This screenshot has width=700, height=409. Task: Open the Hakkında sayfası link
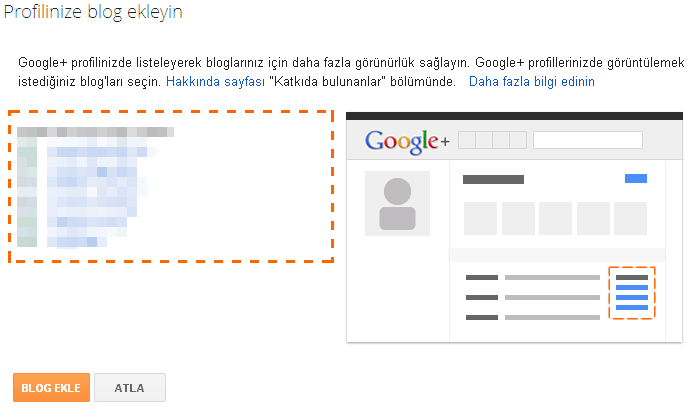point(215,82)
